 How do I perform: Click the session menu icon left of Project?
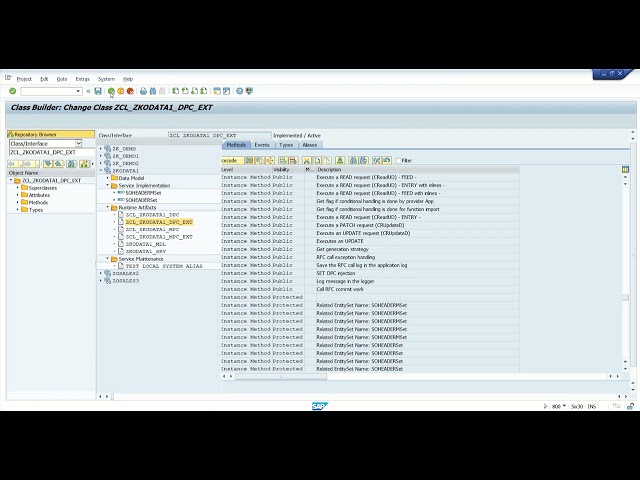click(8, 78)
